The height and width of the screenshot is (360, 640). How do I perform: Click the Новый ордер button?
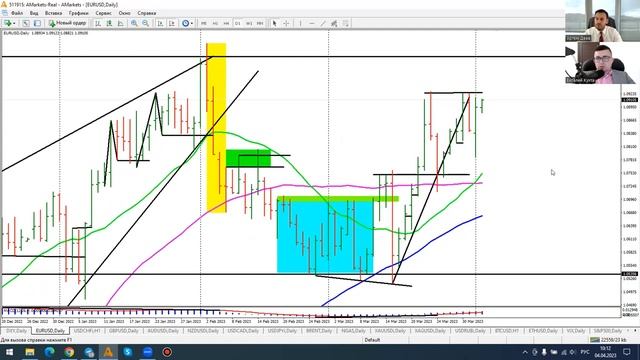pyautogui.click(x=67, y=23)
